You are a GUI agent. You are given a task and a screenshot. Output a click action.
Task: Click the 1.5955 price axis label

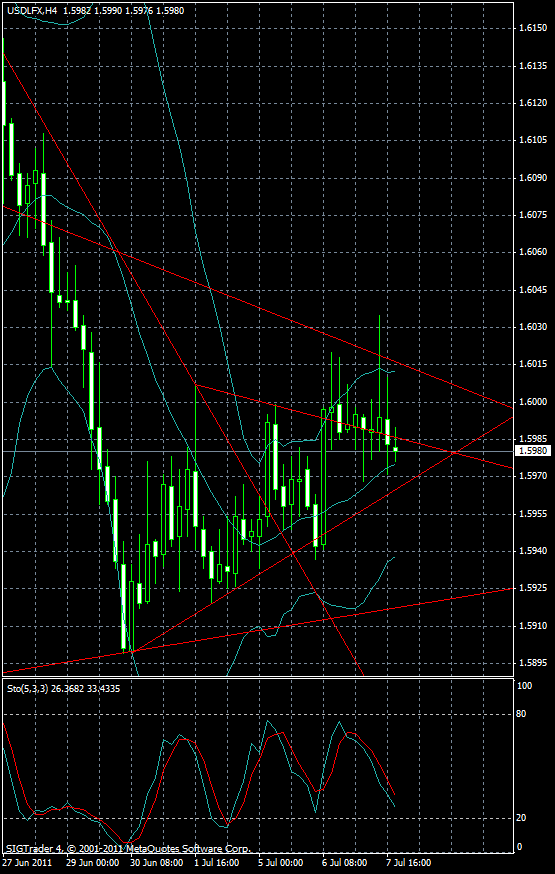point(531,513)
